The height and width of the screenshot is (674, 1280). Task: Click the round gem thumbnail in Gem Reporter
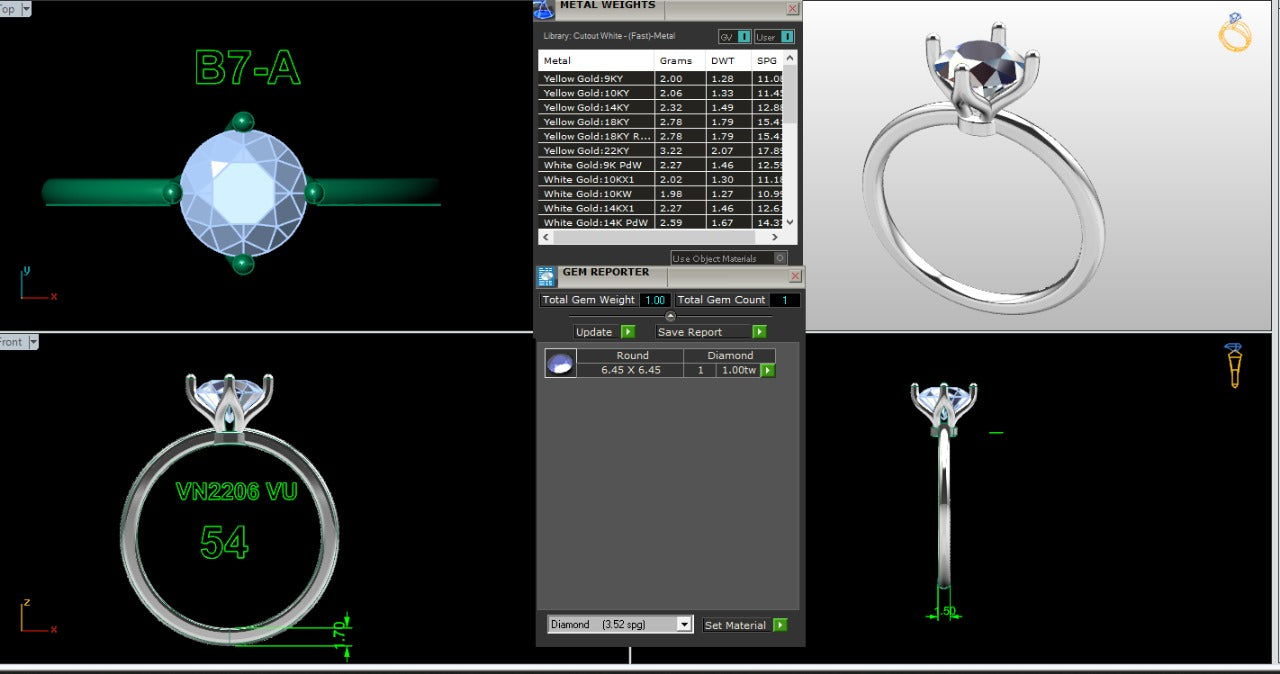(x=560, y=363)
